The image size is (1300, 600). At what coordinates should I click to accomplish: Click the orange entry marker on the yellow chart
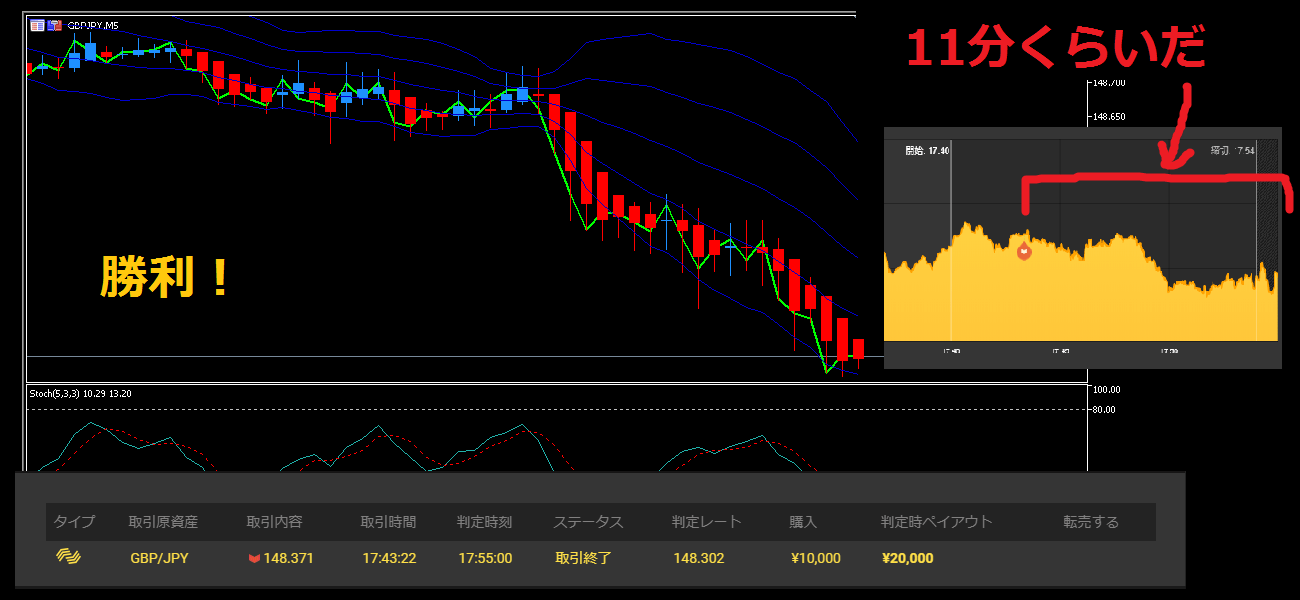(x=1023, y=252)
